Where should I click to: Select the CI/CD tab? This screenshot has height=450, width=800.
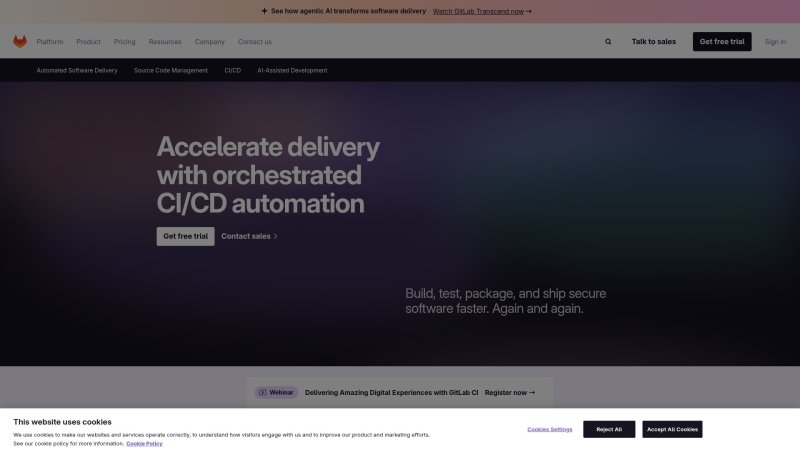point(232,70)
